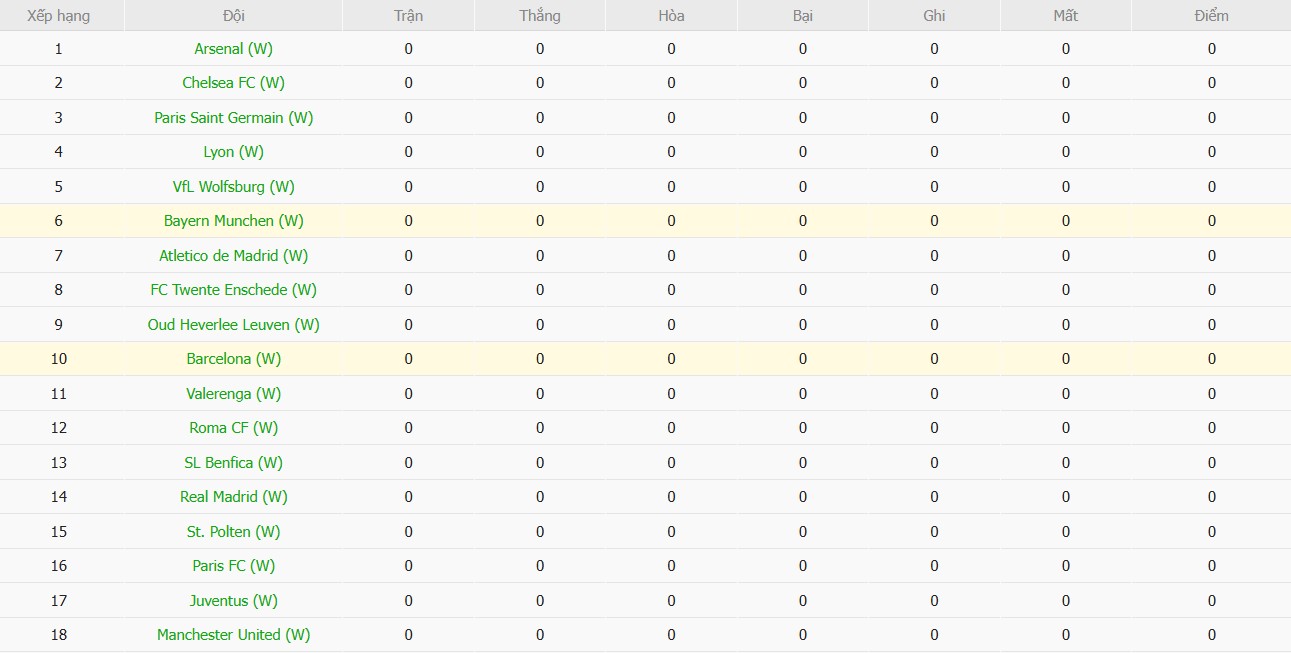Viewport: 1291px width, 653px height.
Task: Select the Roma CF (W) link
Action: (233, 428)
